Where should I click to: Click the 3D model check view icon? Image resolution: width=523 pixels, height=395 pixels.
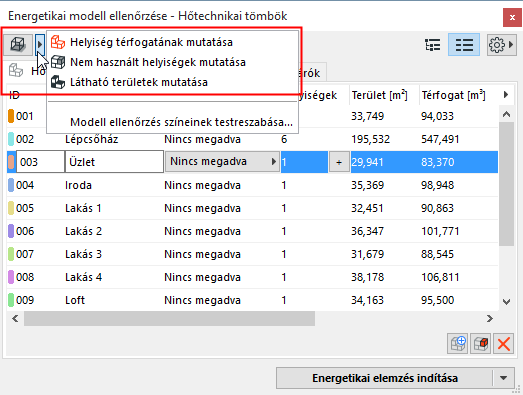pyautogui.click(x=18, y=44)
